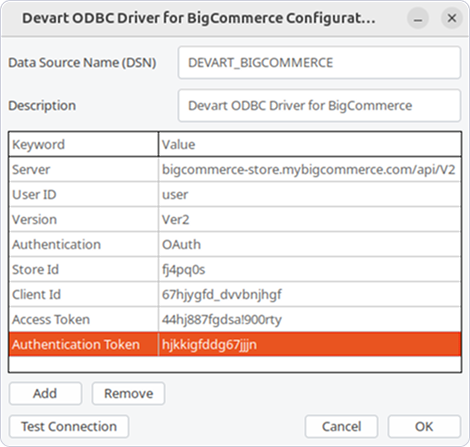This screenshot has width=470, height=447.
Task: Close the configuration window
Action: pyautogui.click(x=452, y=18)
